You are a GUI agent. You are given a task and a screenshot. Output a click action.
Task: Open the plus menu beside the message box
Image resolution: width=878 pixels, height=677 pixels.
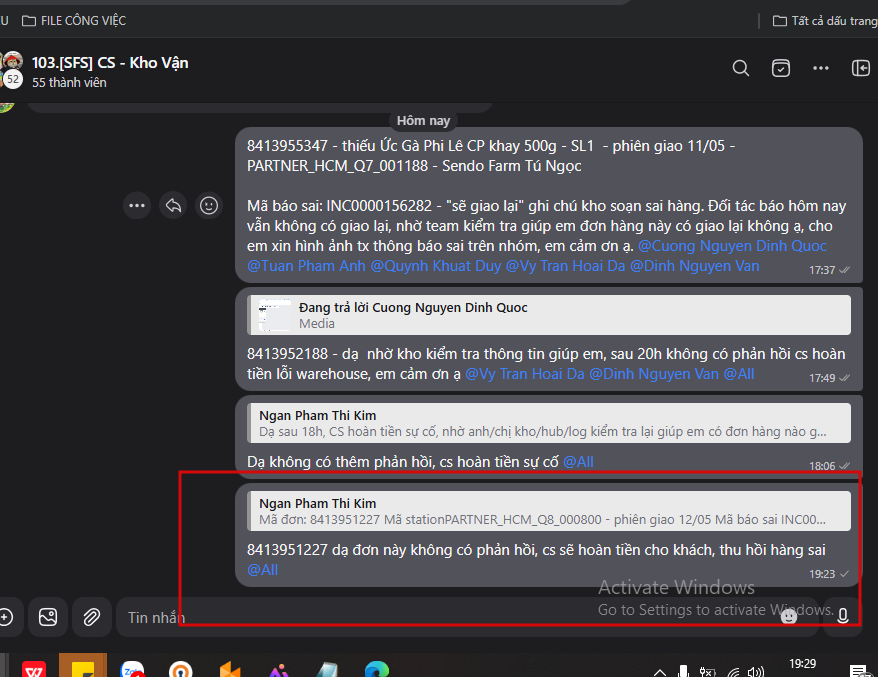[x=6, y=617]
